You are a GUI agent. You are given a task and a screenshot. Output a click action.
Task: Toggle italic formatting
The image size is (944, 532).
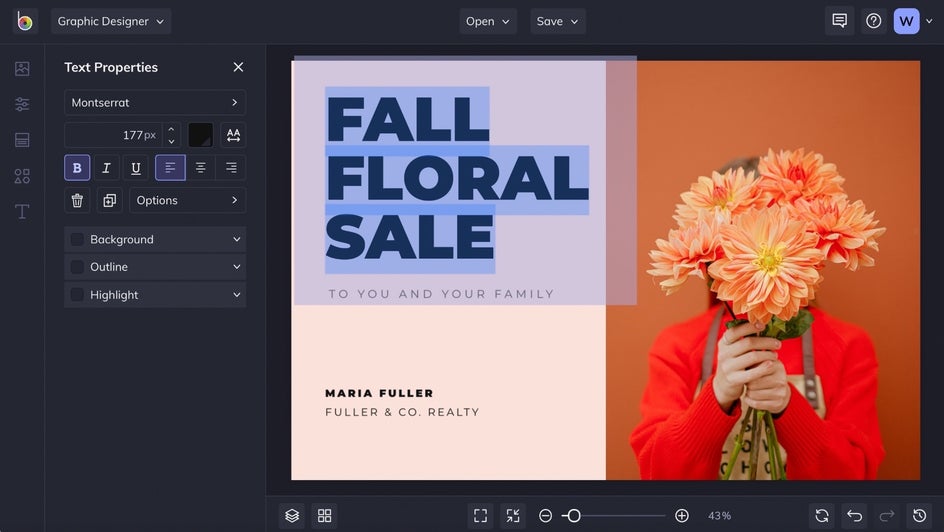tap(107, 168)
